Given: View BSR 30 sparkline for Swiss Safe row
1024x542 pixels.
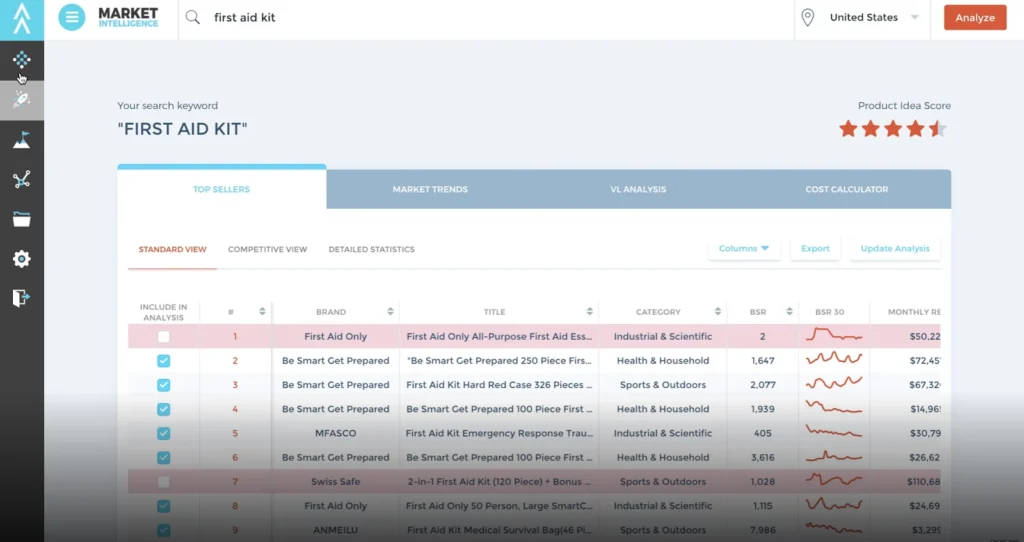Looking at the screenshot, I should (x=834, y=481).
